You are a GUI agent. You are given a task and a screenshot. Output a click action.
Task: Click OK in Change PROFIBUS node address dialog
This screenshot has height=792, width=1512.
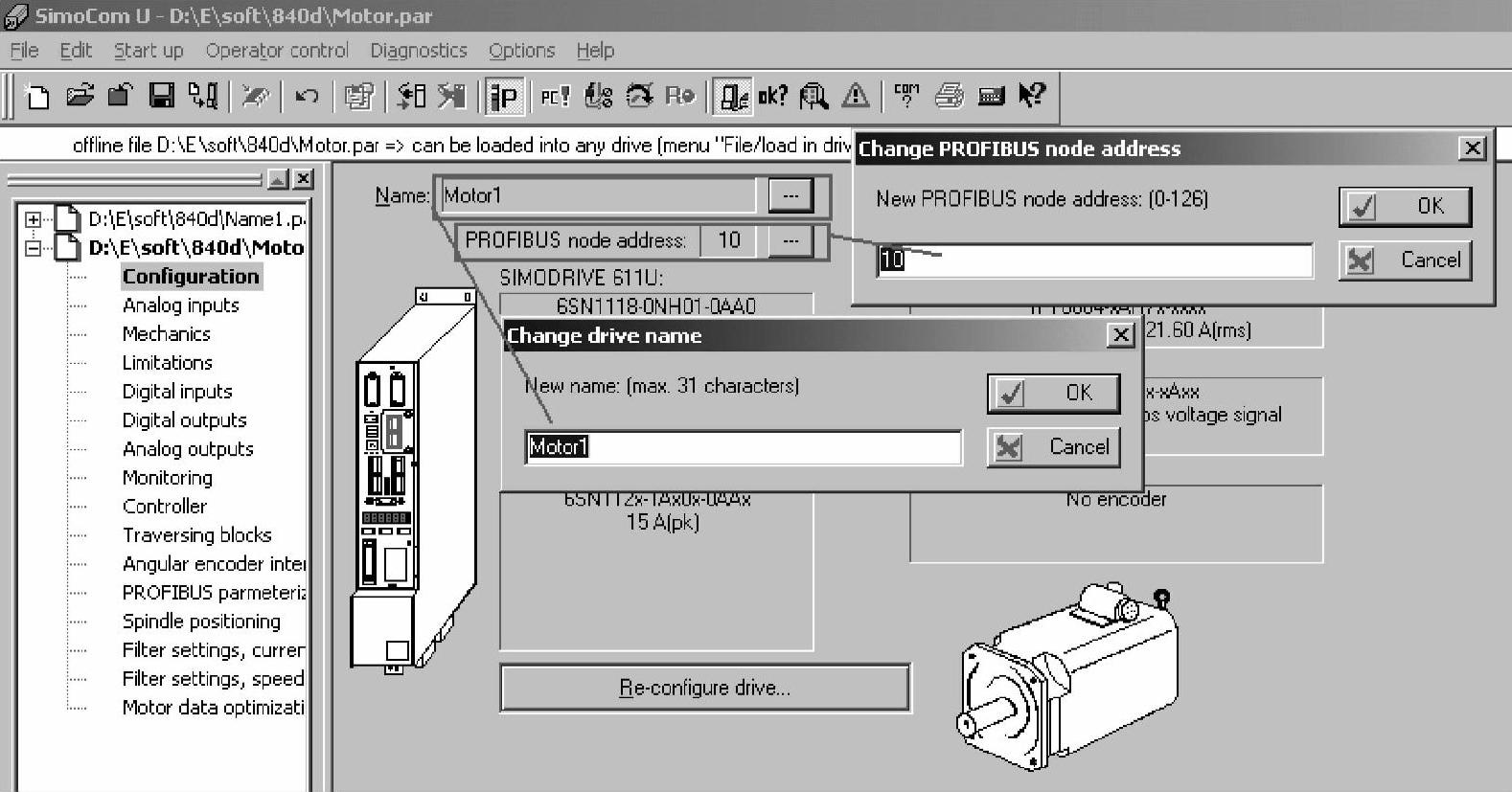1405,206
